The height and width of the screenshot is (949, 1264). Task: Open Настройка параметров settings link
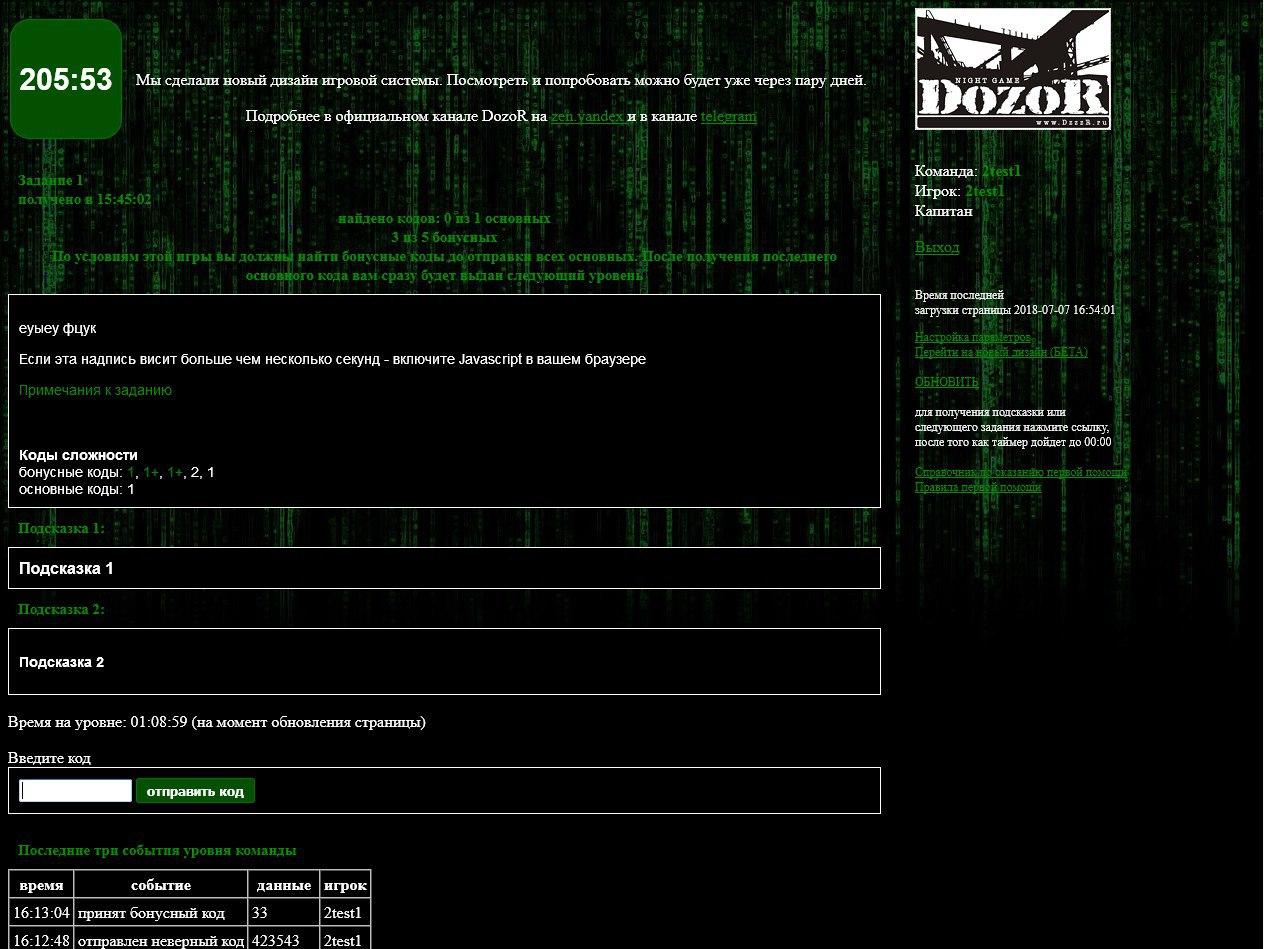pos(972,337)
